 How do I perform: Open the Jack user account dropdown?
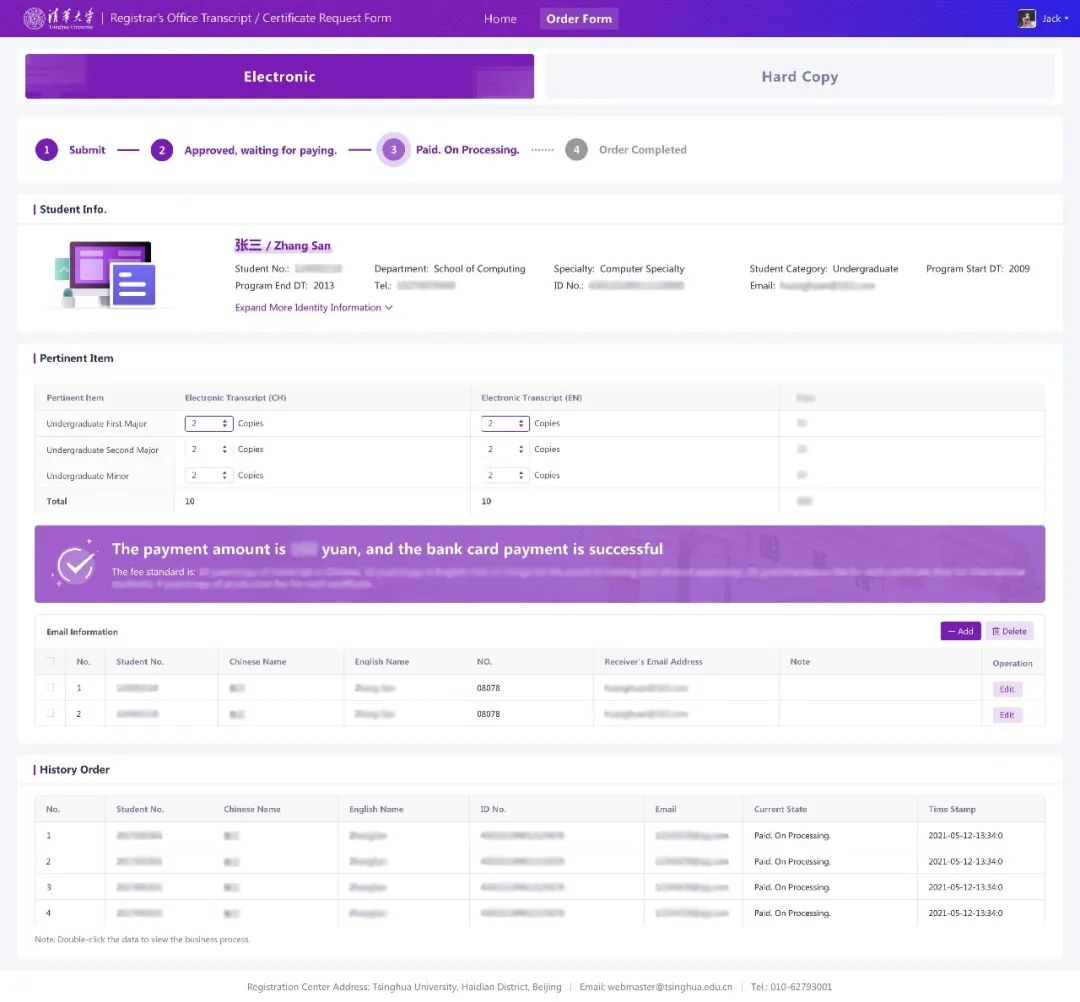point(1054,18)
